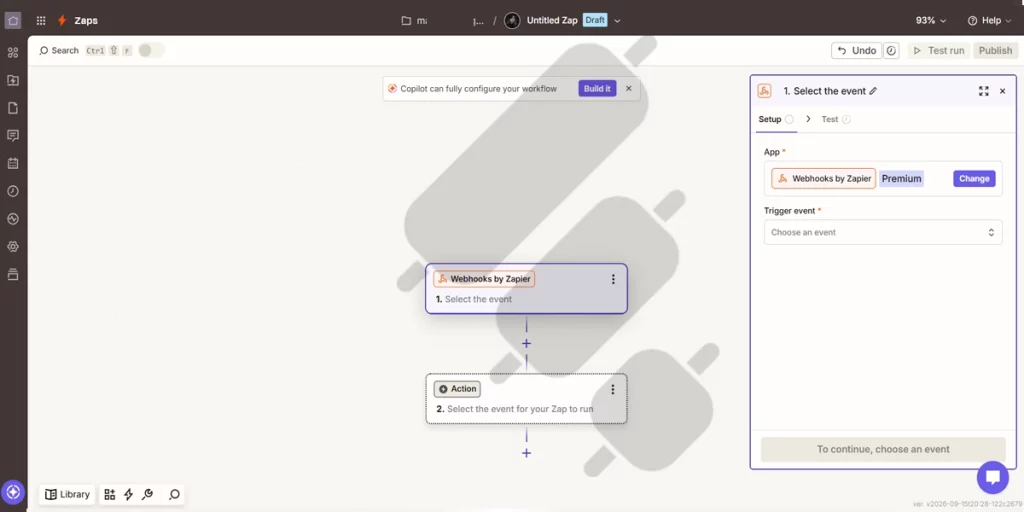The height and width of the screenshot is (512, 1024).
Task: Open the blank document icon in sidebar
Action: [x=13, y=108]
